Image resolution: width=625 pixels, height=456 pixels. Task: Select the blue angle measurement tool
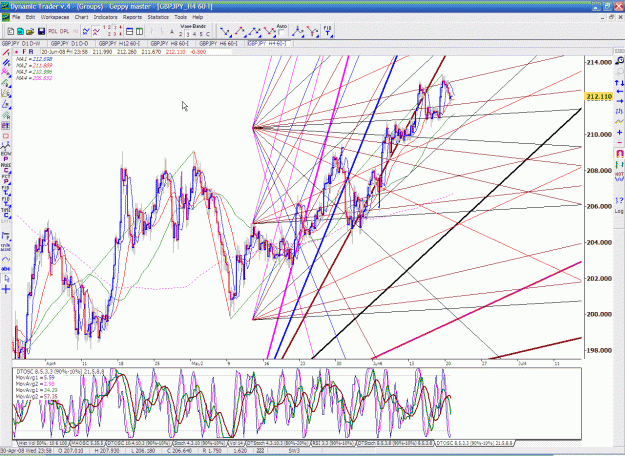pos(6,104)
